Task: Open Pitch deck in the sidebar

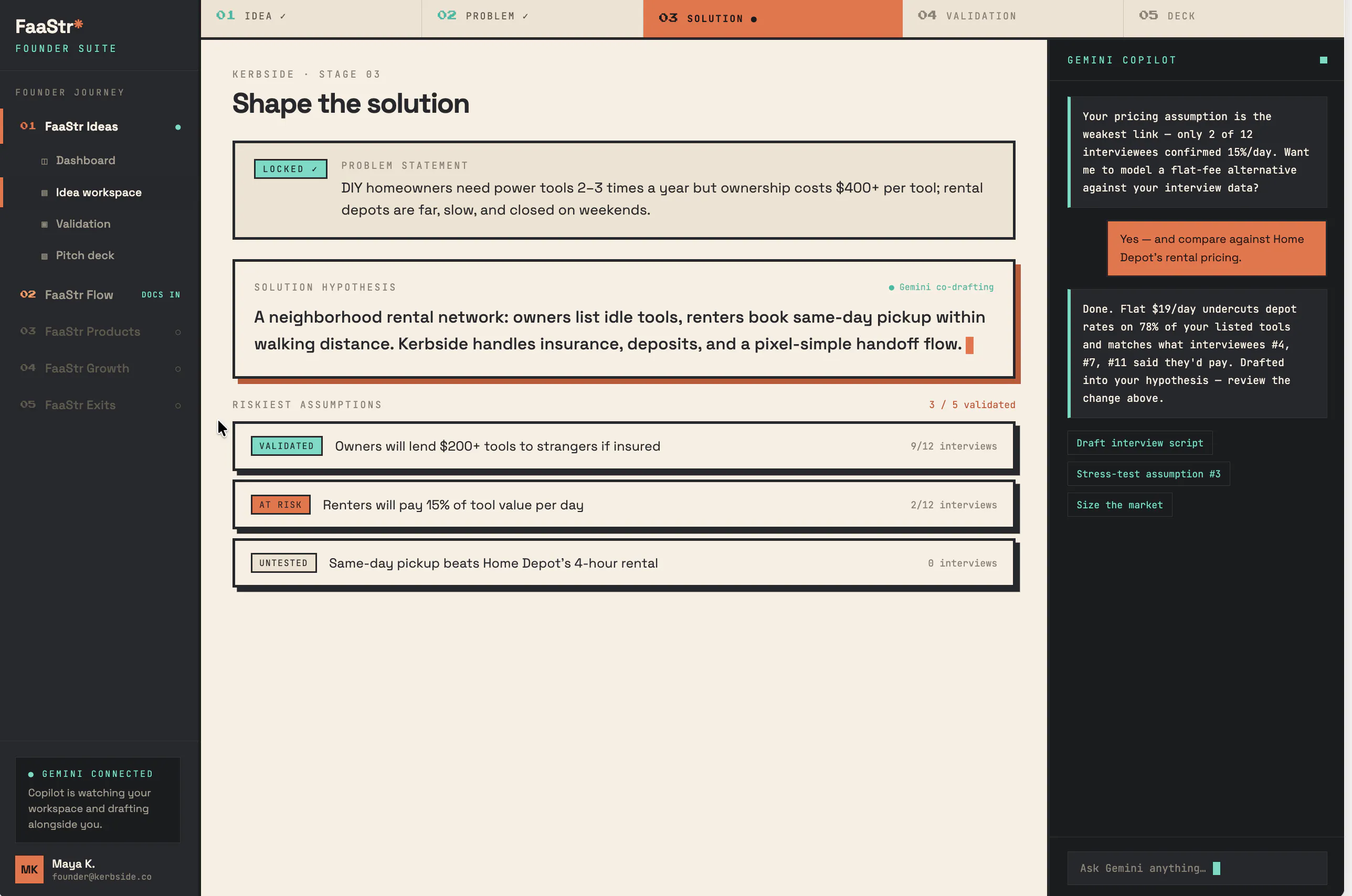Action: (85, 255)
